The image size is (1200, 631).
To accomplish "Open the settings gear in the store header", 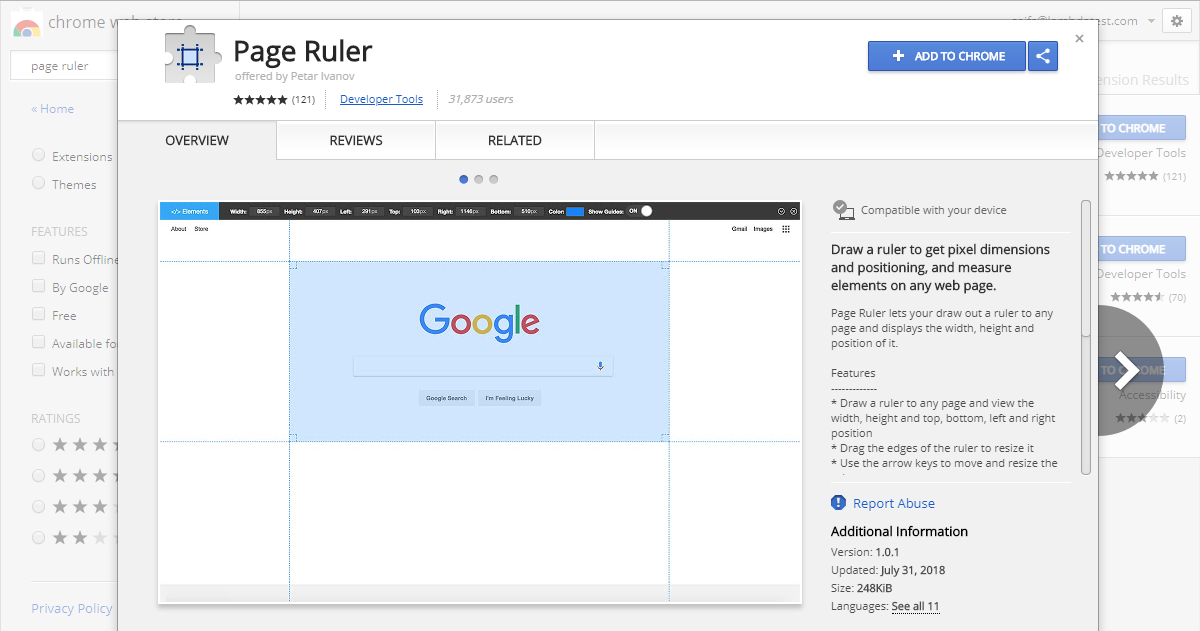I will 1176,21.
